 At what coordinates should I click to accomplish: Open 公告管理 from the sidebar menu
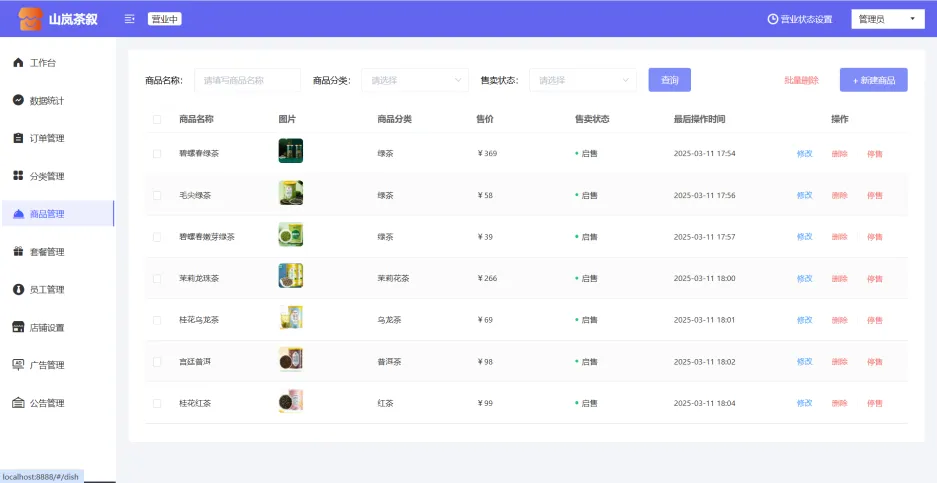tap(46, 403)
